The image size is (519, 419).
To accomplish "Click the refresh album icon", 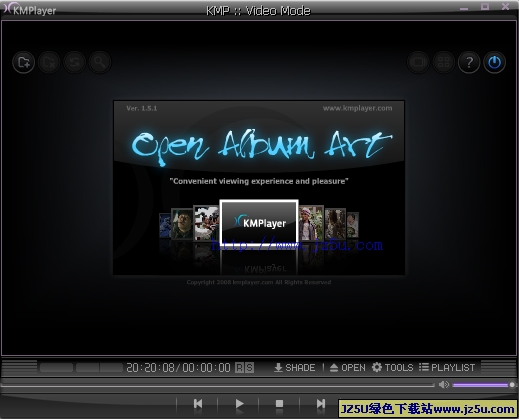I will [x=74, y=62].
